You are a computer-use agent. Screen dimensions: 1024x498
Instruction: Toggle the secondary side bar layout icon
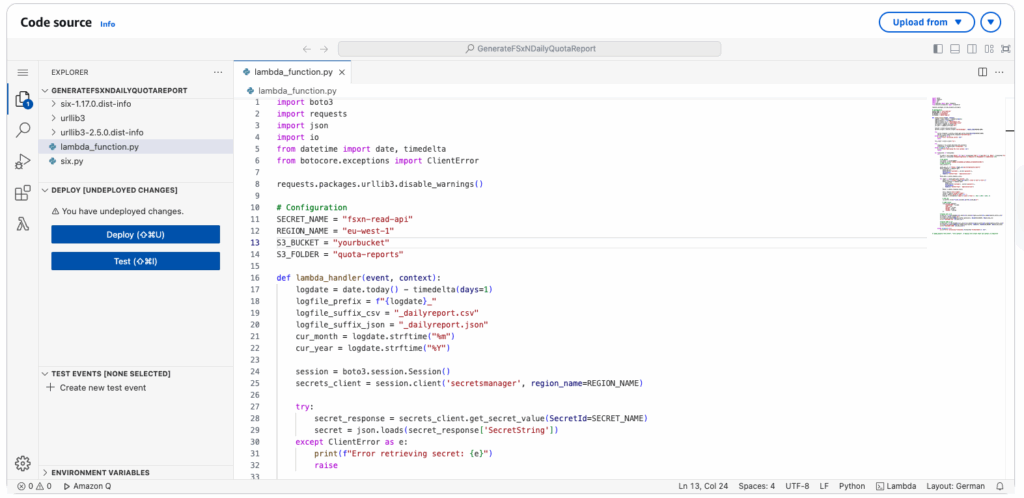(x=972, y=49)
